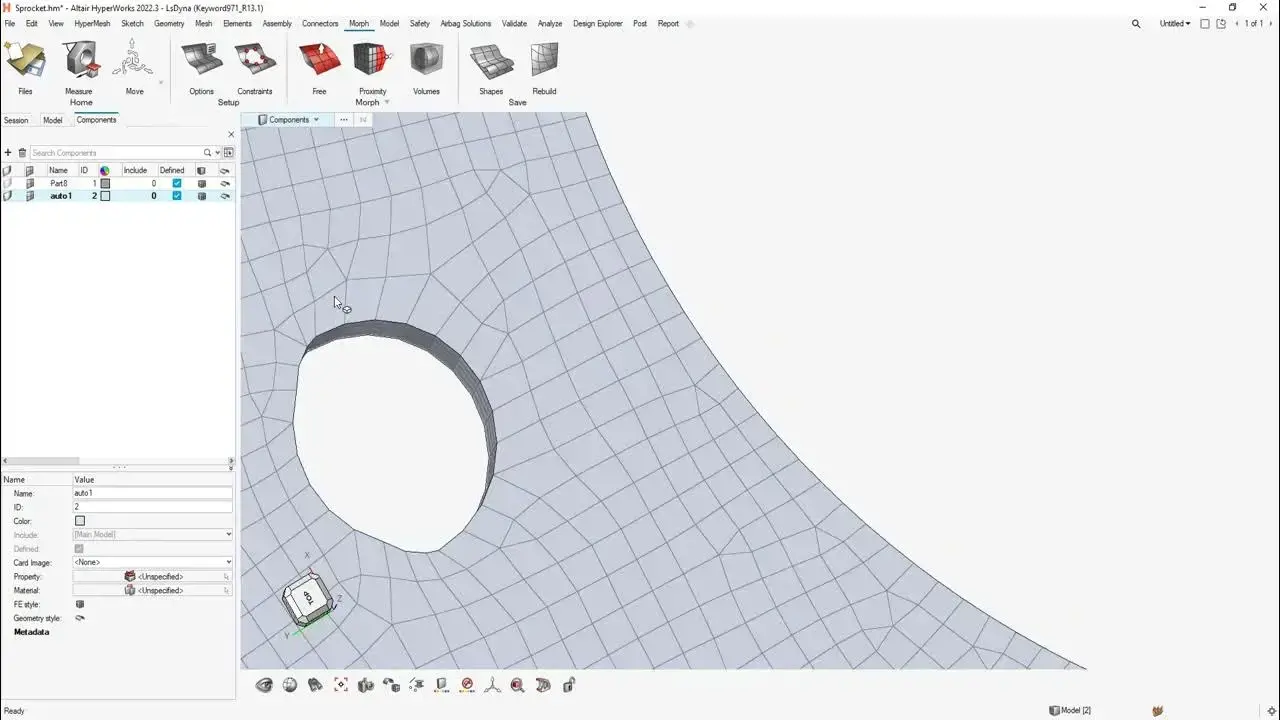The height and width of the screenshot is (720, 1280).
Task: Open the morph Volumes tool
Action: click(x=426, y=66)
